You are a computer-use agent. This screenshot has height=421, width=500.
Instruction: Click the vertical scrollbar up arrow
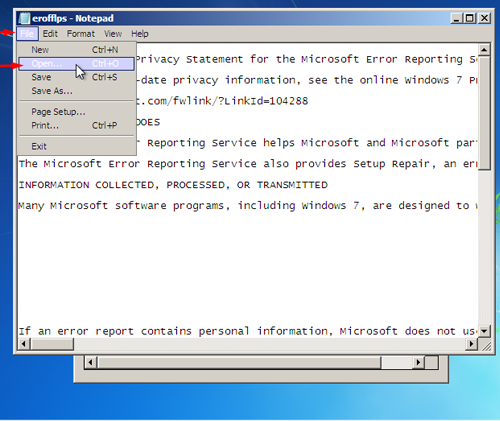pos(484,50)
